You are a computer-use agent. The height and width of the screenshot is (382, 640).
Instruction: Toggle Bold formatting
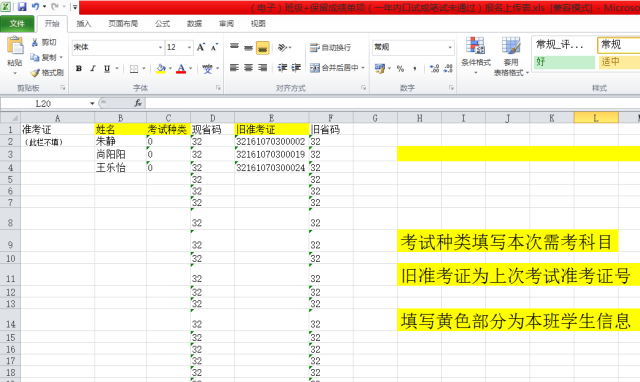[79, 69]
